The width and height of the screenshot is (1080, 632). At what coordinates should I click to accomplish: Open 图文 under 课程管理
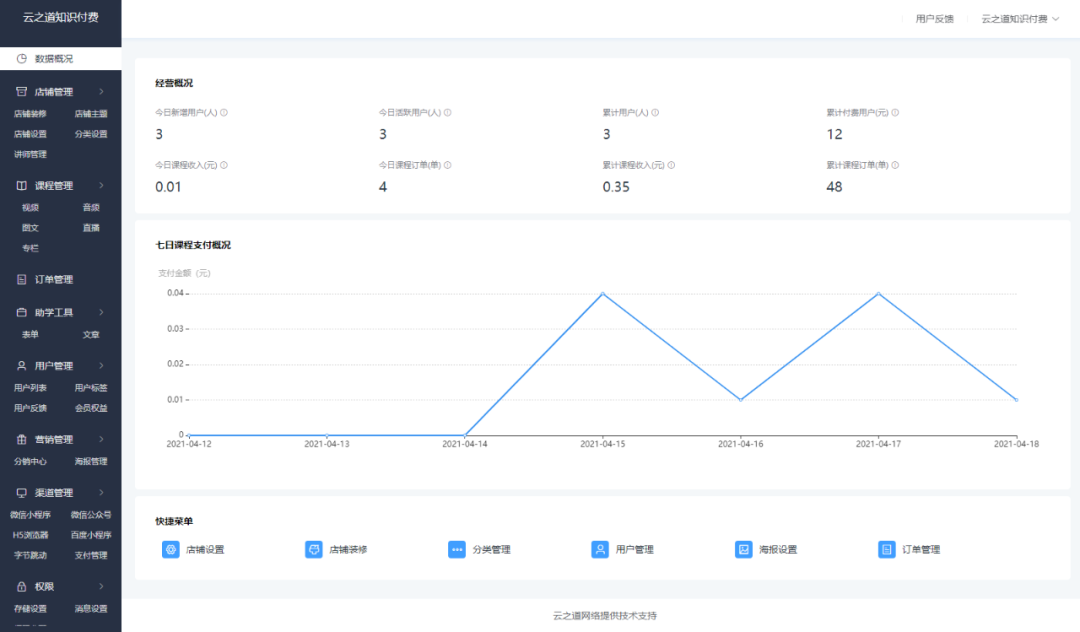point(30,228)
